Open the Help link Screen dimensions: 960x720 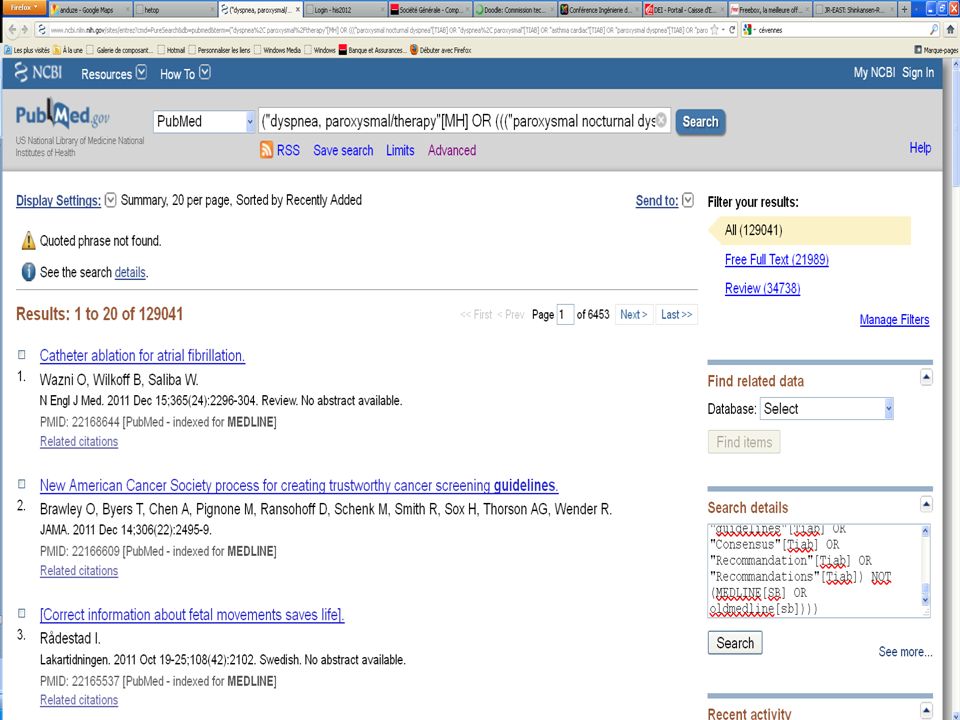(920, 148)
